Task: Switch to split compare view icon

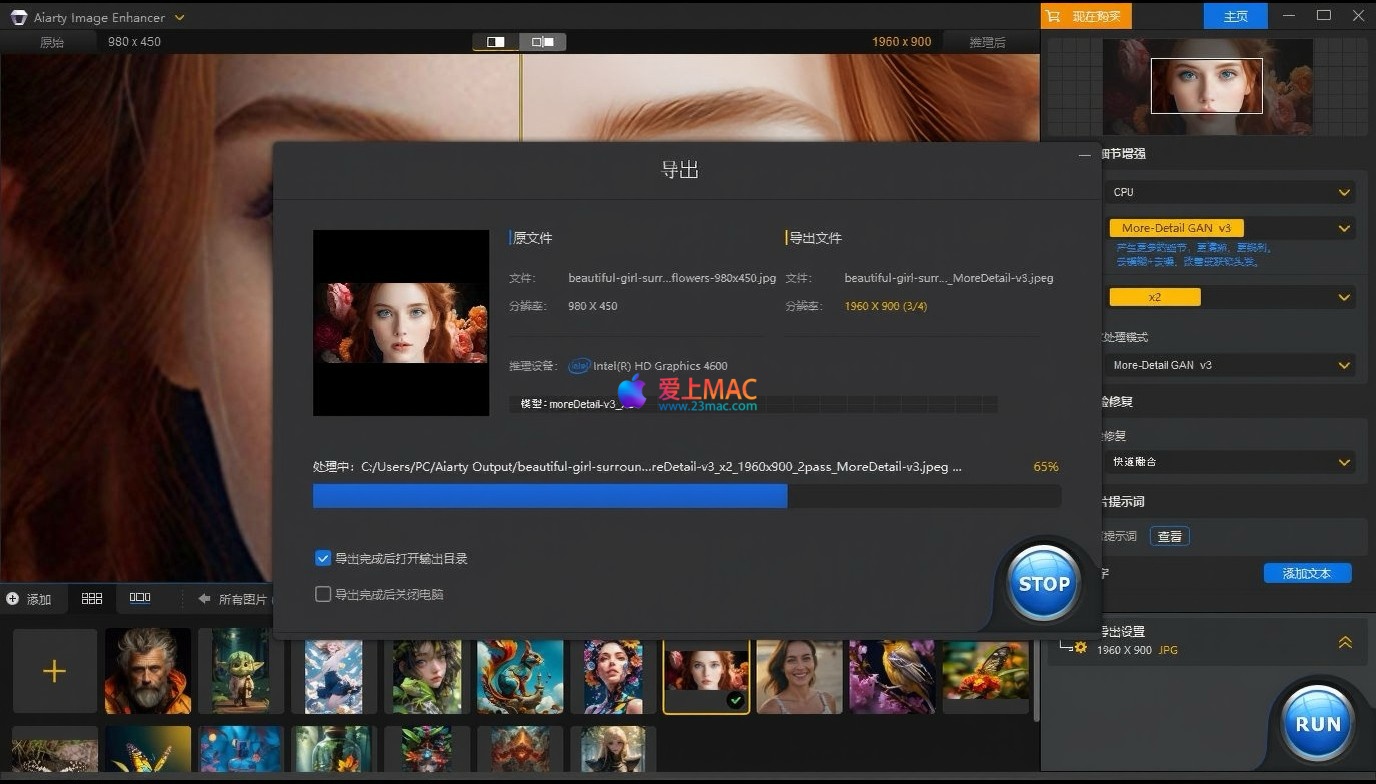Action: click(496, 42)
